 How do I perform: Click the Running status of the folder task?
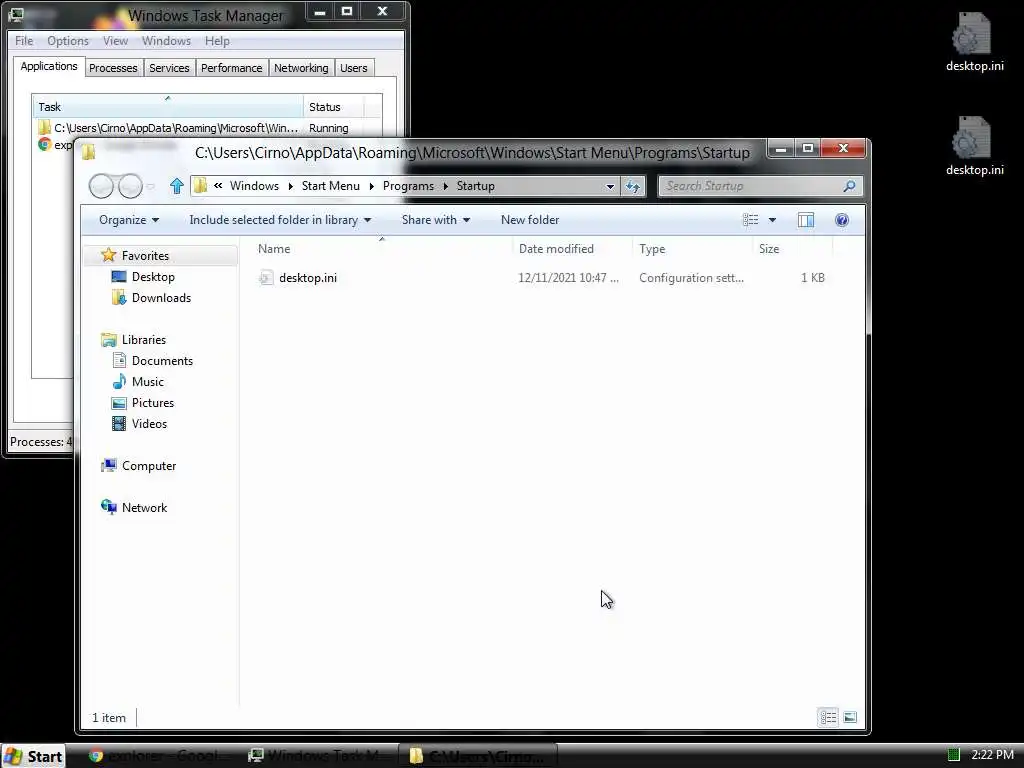pyautogui.click(x=328, y=128)
